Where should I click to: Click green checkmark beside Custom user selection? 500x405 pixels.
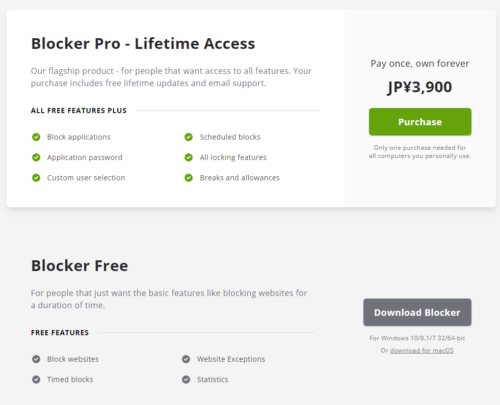click(x=36, y=178)
